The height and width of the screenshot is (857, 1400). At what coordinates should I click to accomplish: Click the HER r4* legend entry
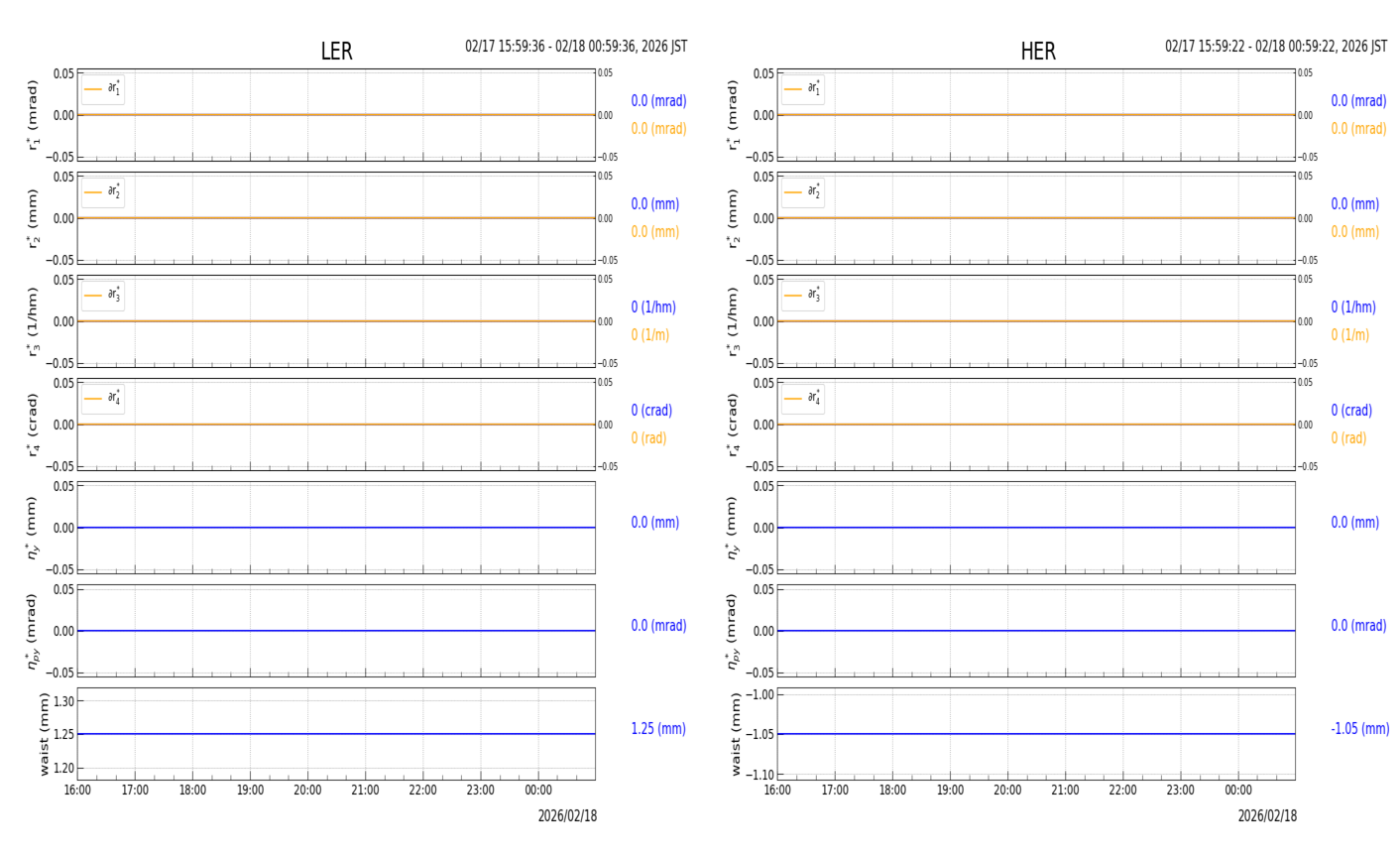point(803,399)
